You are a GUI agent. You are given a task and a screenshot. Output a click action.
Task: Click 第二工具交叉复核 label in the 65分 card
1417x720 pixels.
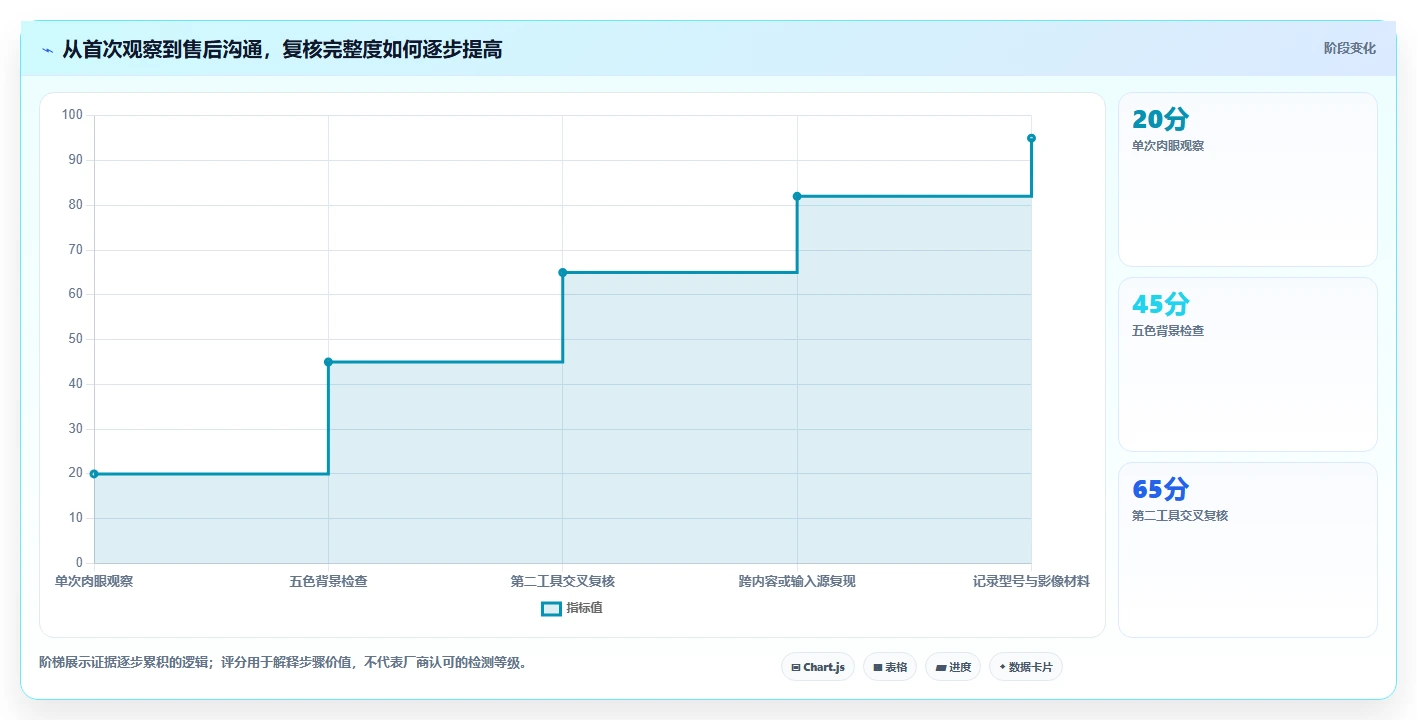click(x=1180, y=516)
